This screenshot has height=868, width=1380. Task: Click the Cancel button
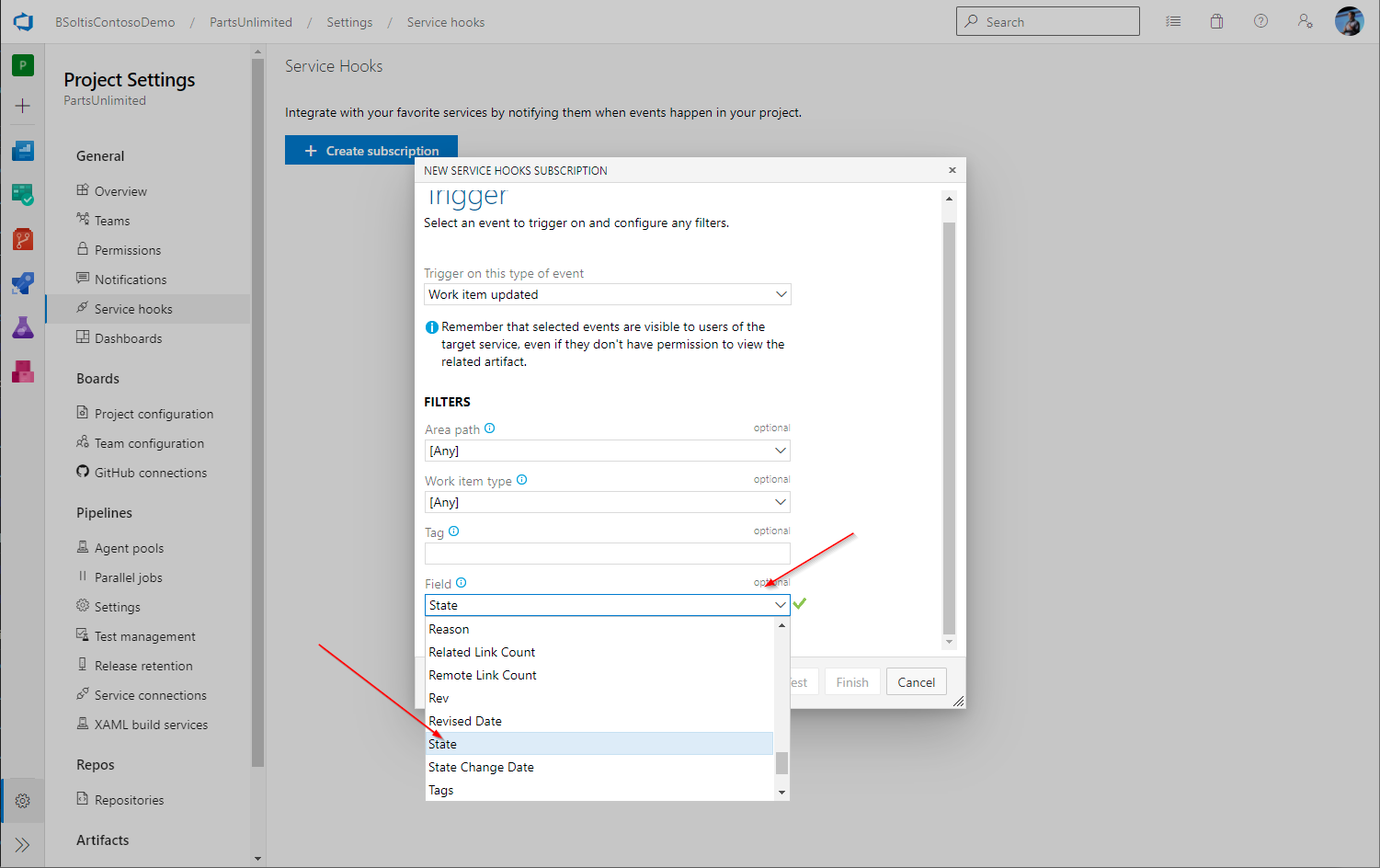(x=916, y=682)
